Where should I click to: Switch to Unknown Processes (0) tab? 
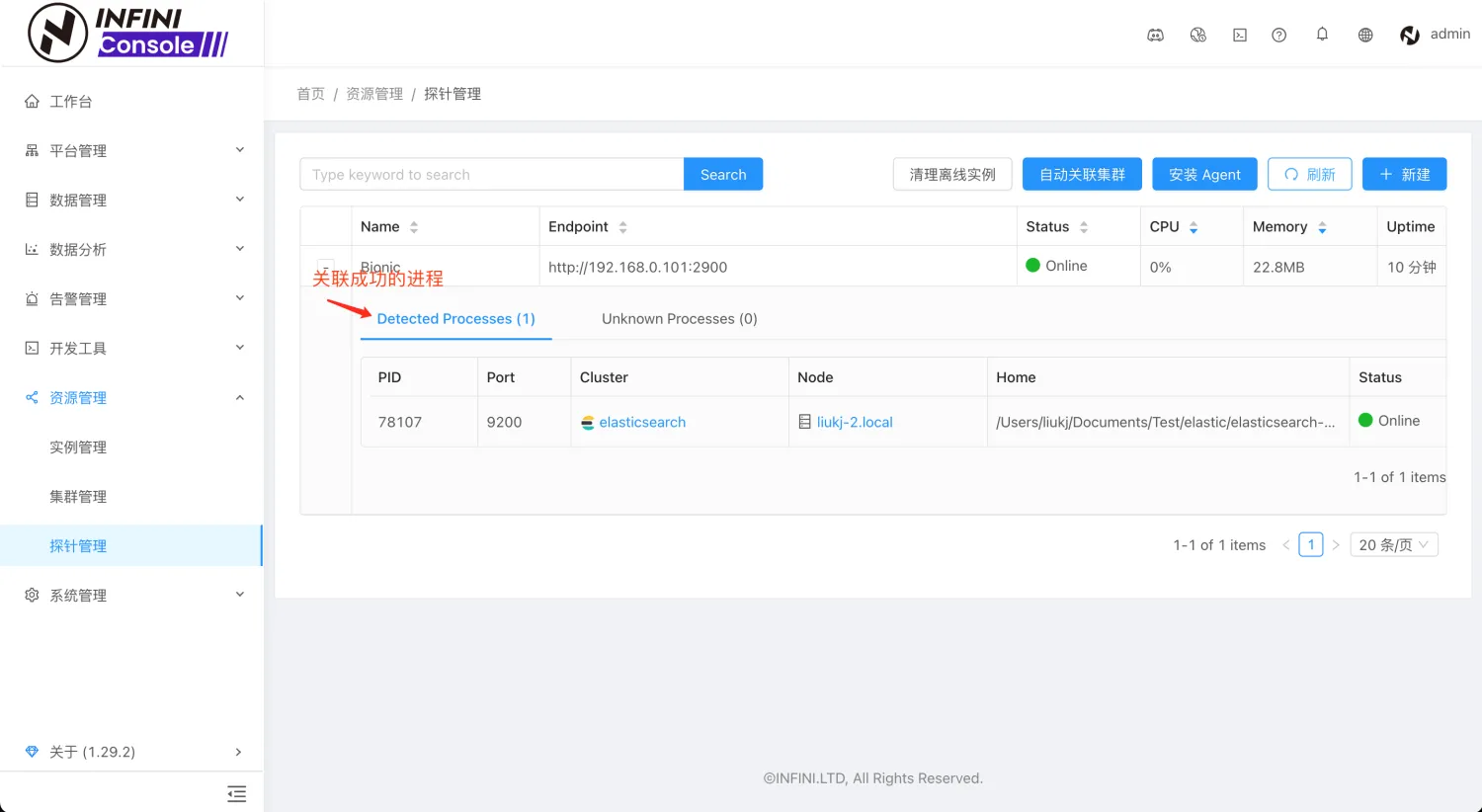tap(680, 318)
